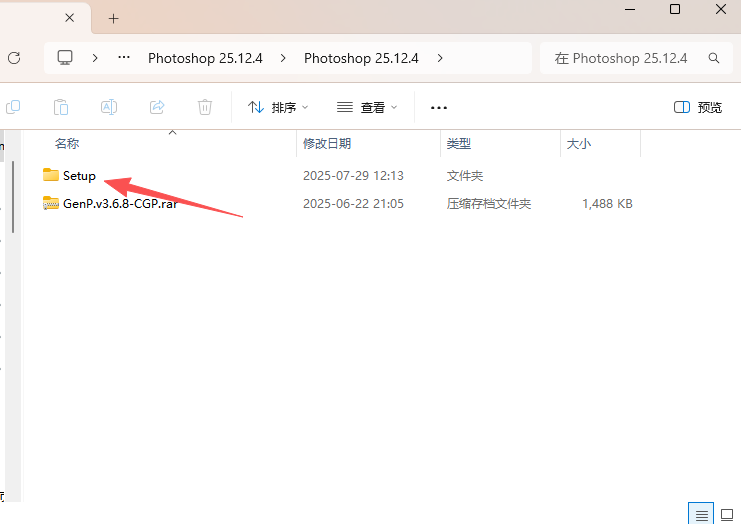Screen dimensions: 741x524
Task: Switch to details view in status bar
Action: point(701,514)
